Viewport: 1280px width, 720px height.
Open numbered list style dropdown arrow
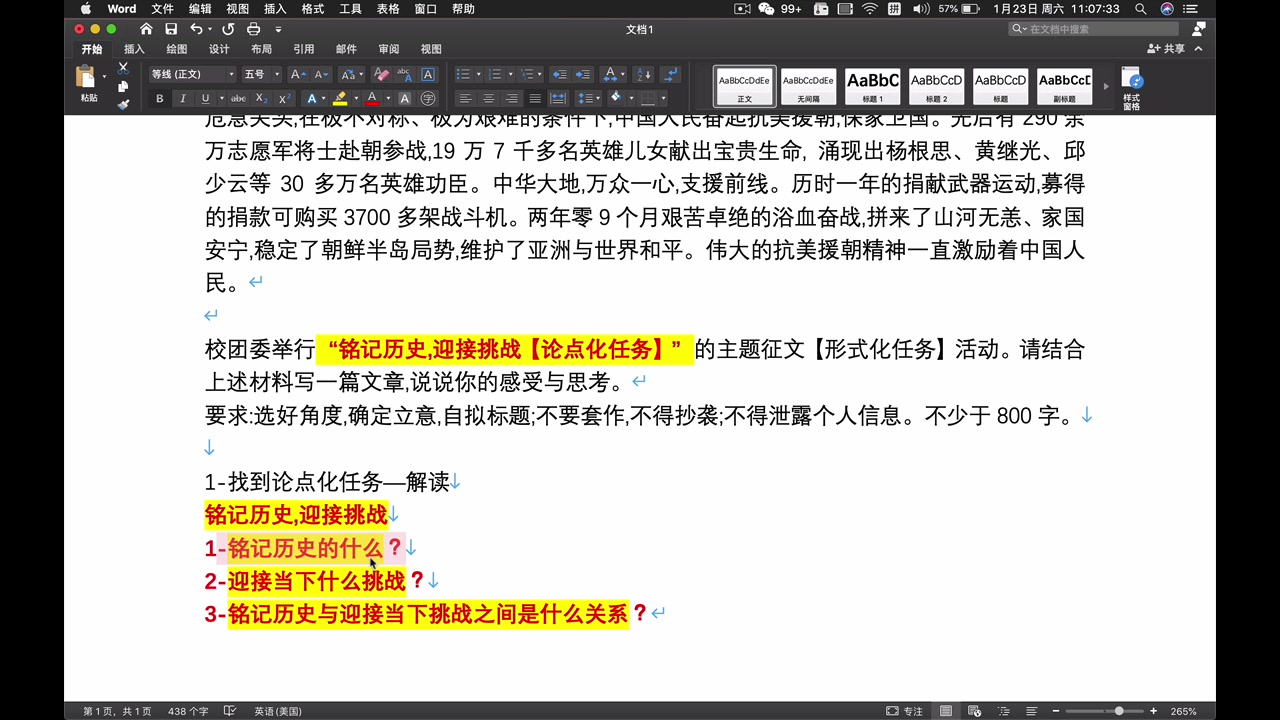click(x=510, y=74)
